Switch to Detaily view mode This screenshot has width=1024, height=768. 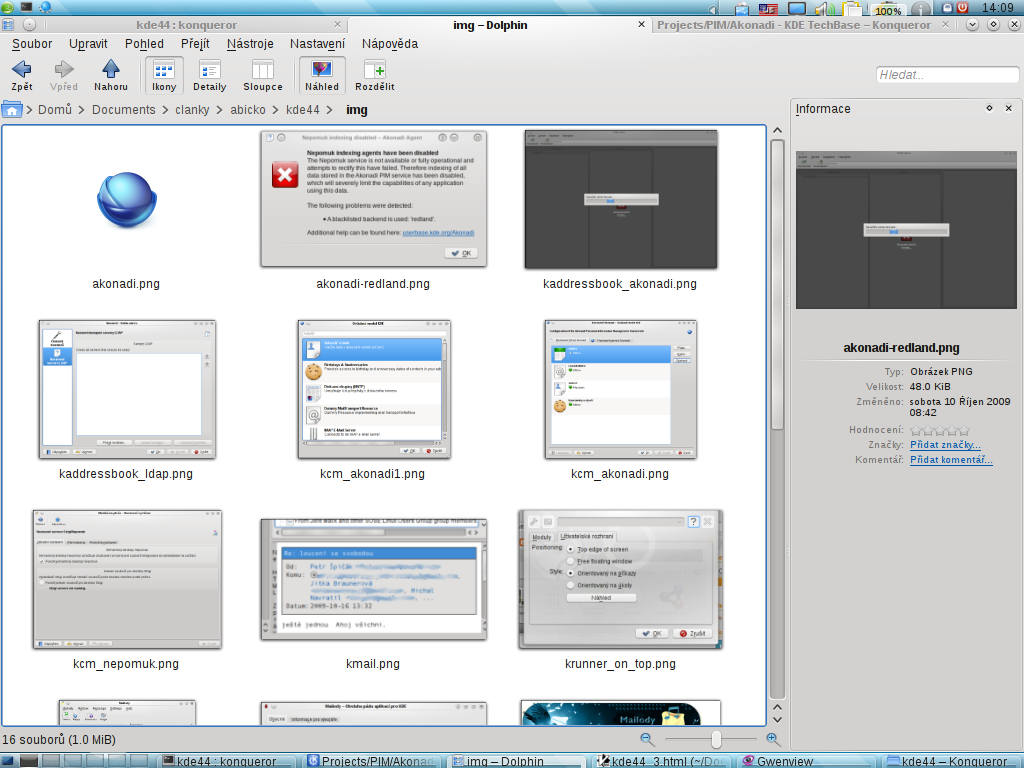[x=210, y=75]
